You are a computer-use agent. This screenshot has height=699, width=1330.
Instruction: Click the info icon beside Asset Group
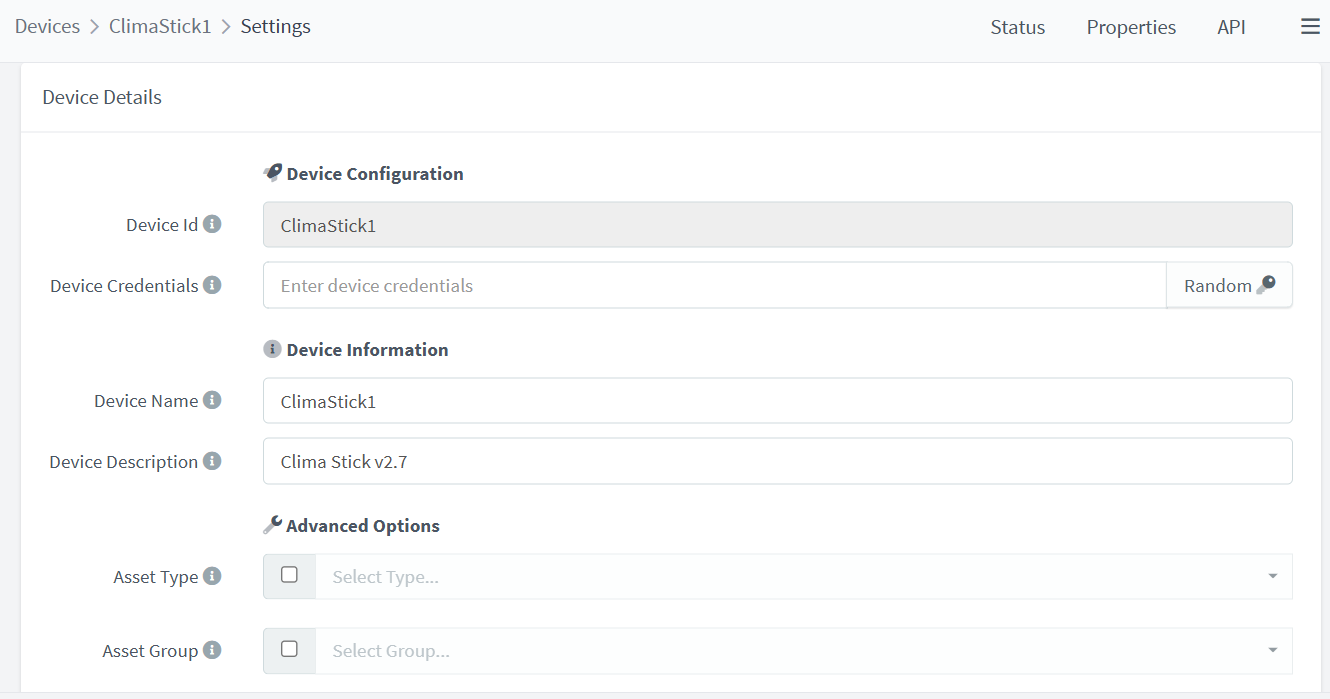pyautogui.click(x=212, y=650)
